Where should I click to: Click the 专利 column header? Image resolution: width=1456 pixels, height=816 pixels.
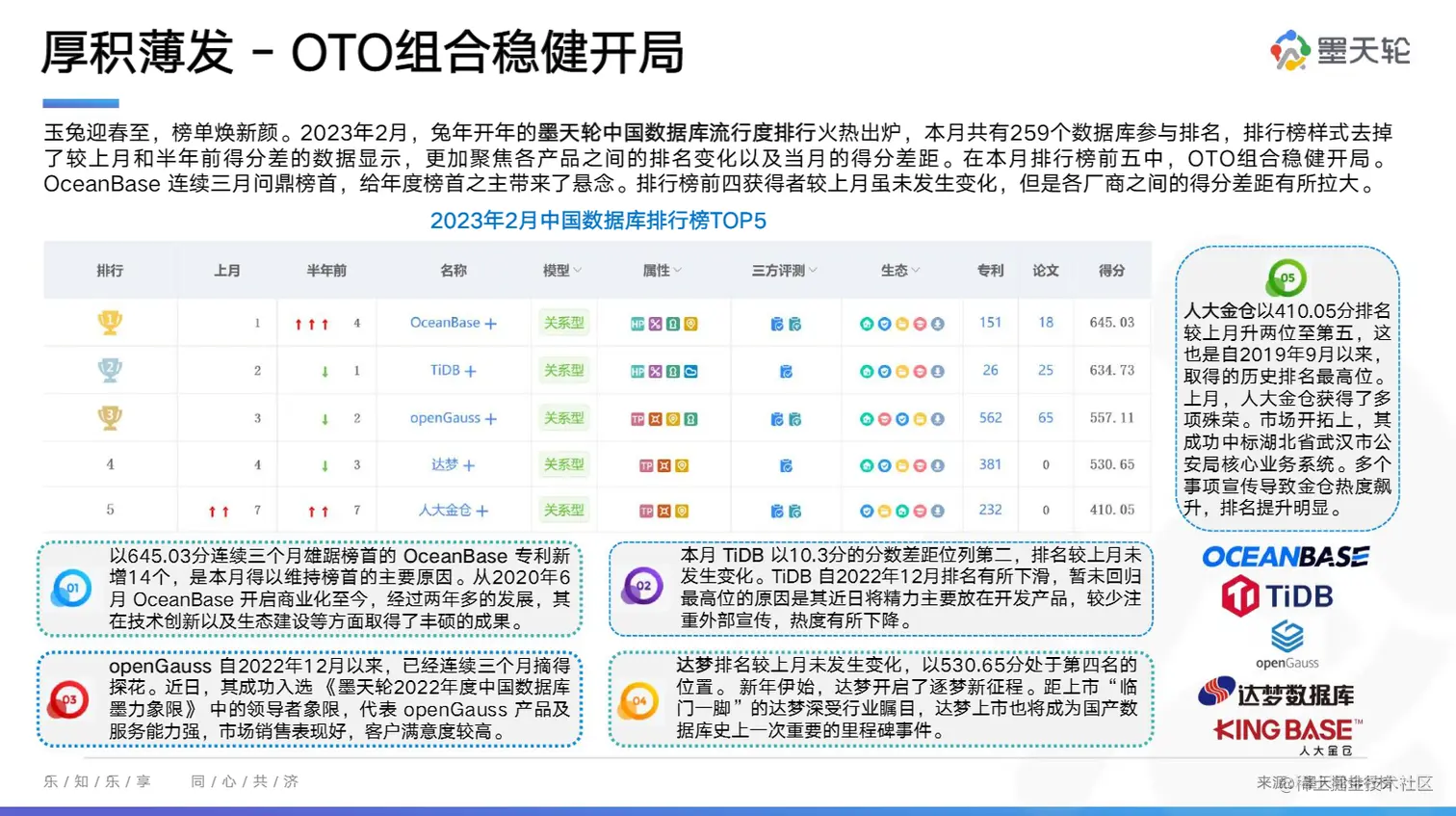(990, 271)
